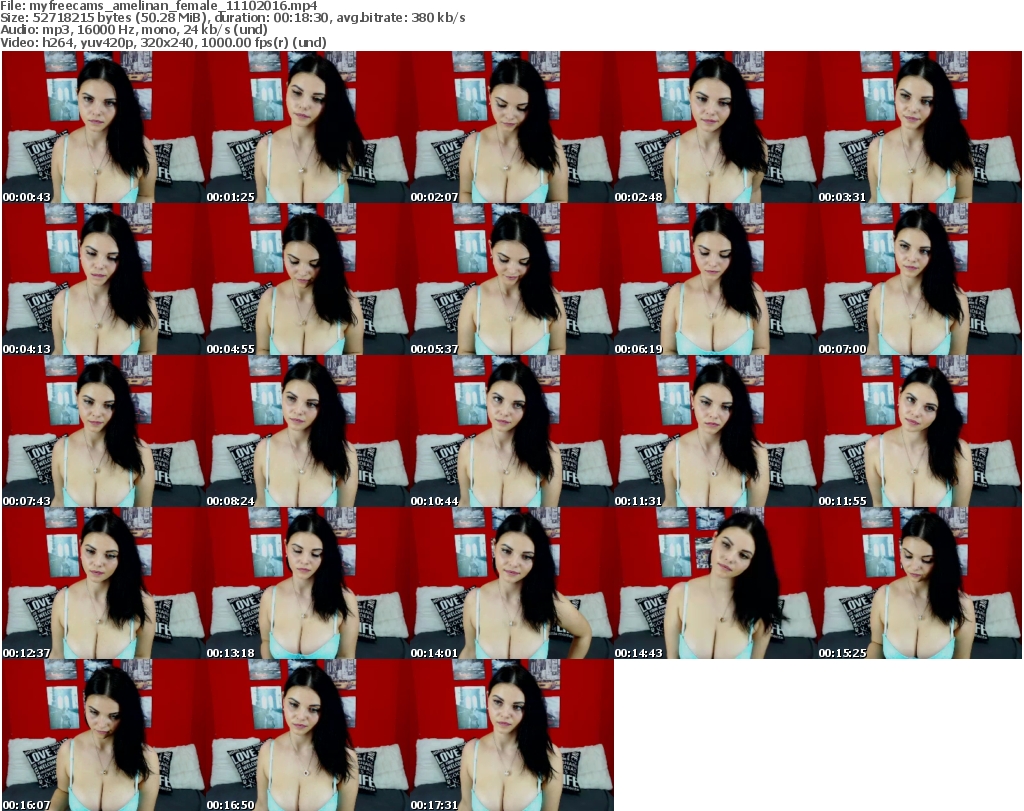The width and height of the screenshot is (1024, 811).
Task: Click the 00:16:50 timestamp label
Action: (230, 804)
